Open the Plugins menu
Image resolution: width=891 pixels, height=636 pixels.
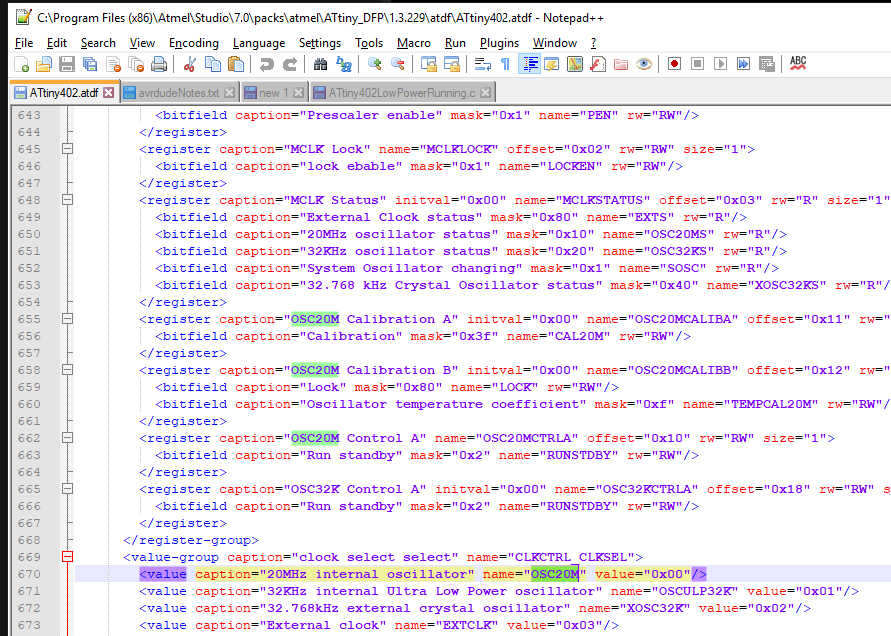pyautogui.click(x=499, y=43)
